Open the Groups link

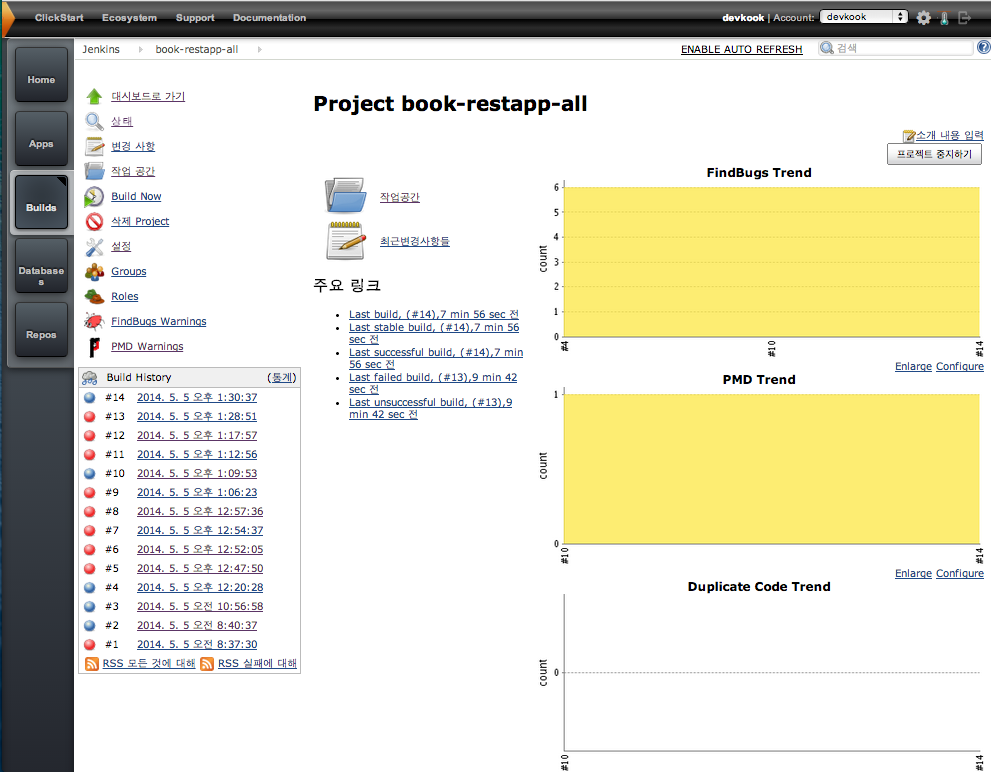coord(129,272)
